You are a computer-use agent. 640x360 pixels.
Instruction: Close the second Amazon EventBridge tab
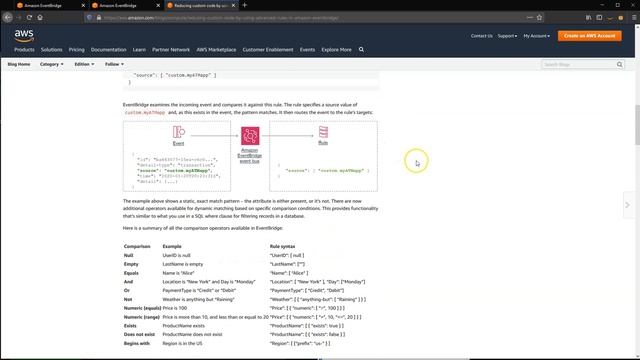point(158,5)
